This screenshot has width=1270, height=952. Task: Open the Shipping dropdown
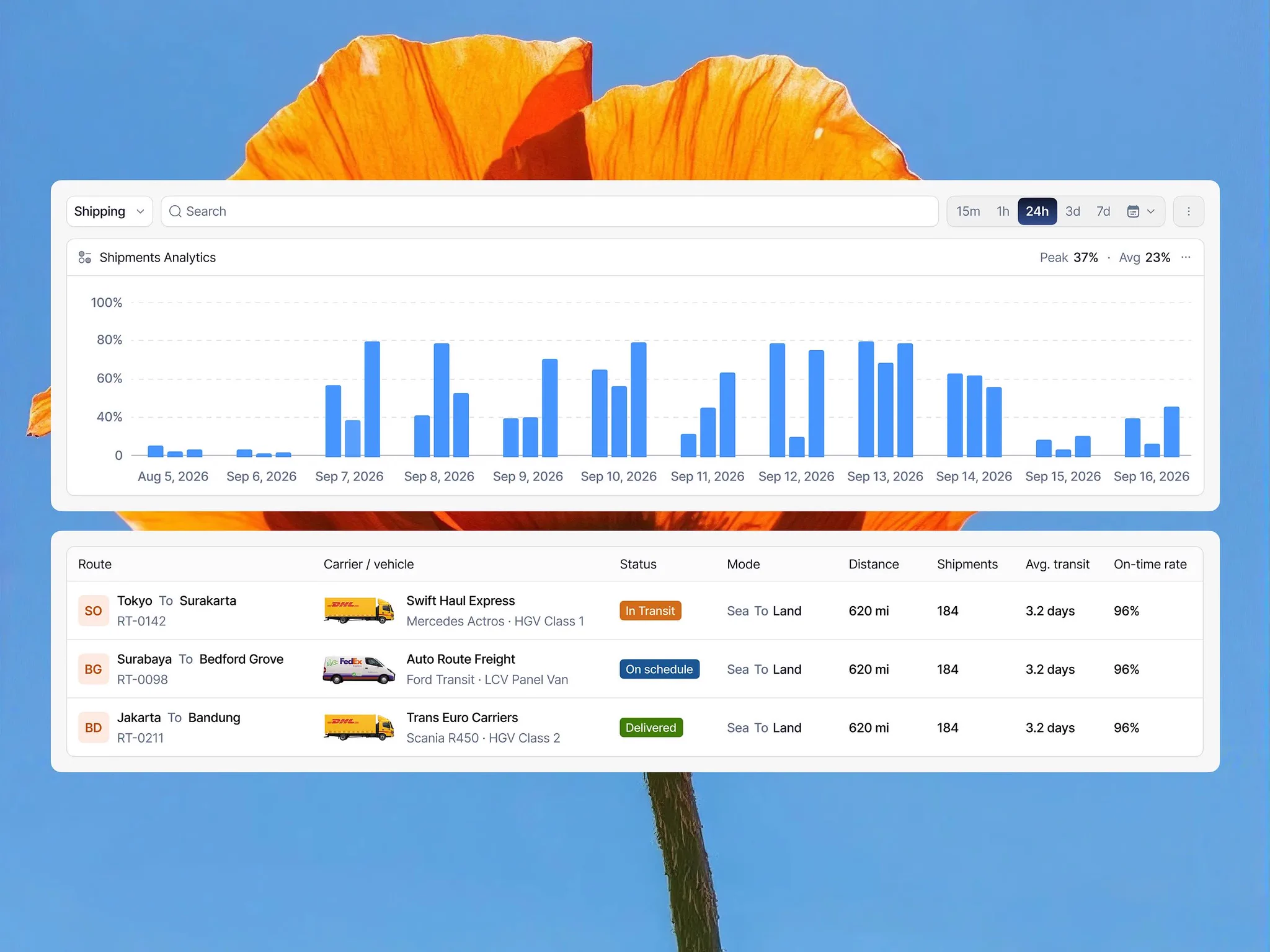tap(109, 211)
